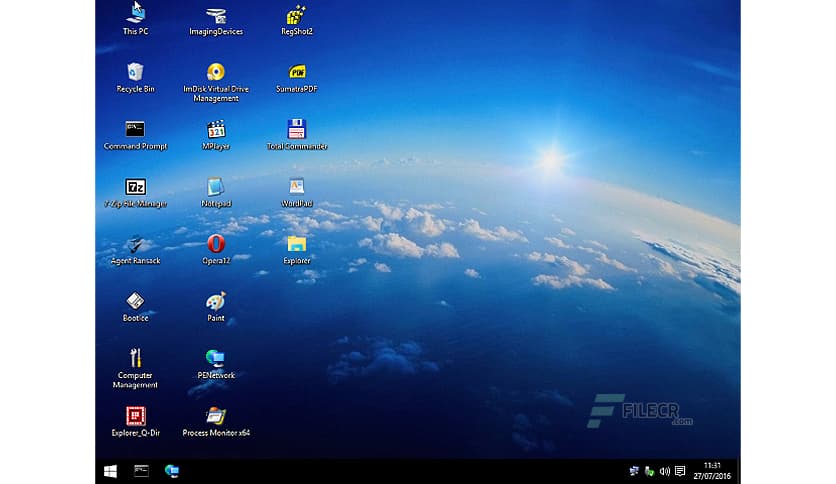Screen dimensions: 836x484
Task: Open SumatraPDF desktop icon
Action: (x=296, y=78)
